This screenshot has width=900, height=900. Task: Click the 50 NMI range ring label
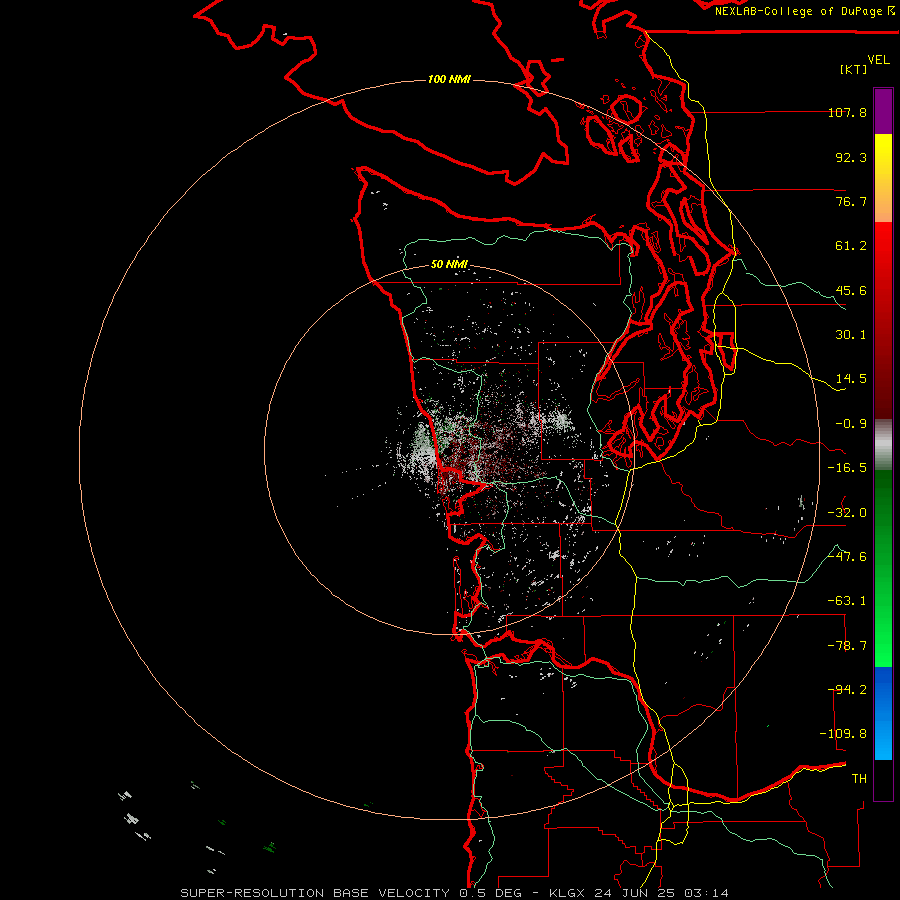(449, 264)
